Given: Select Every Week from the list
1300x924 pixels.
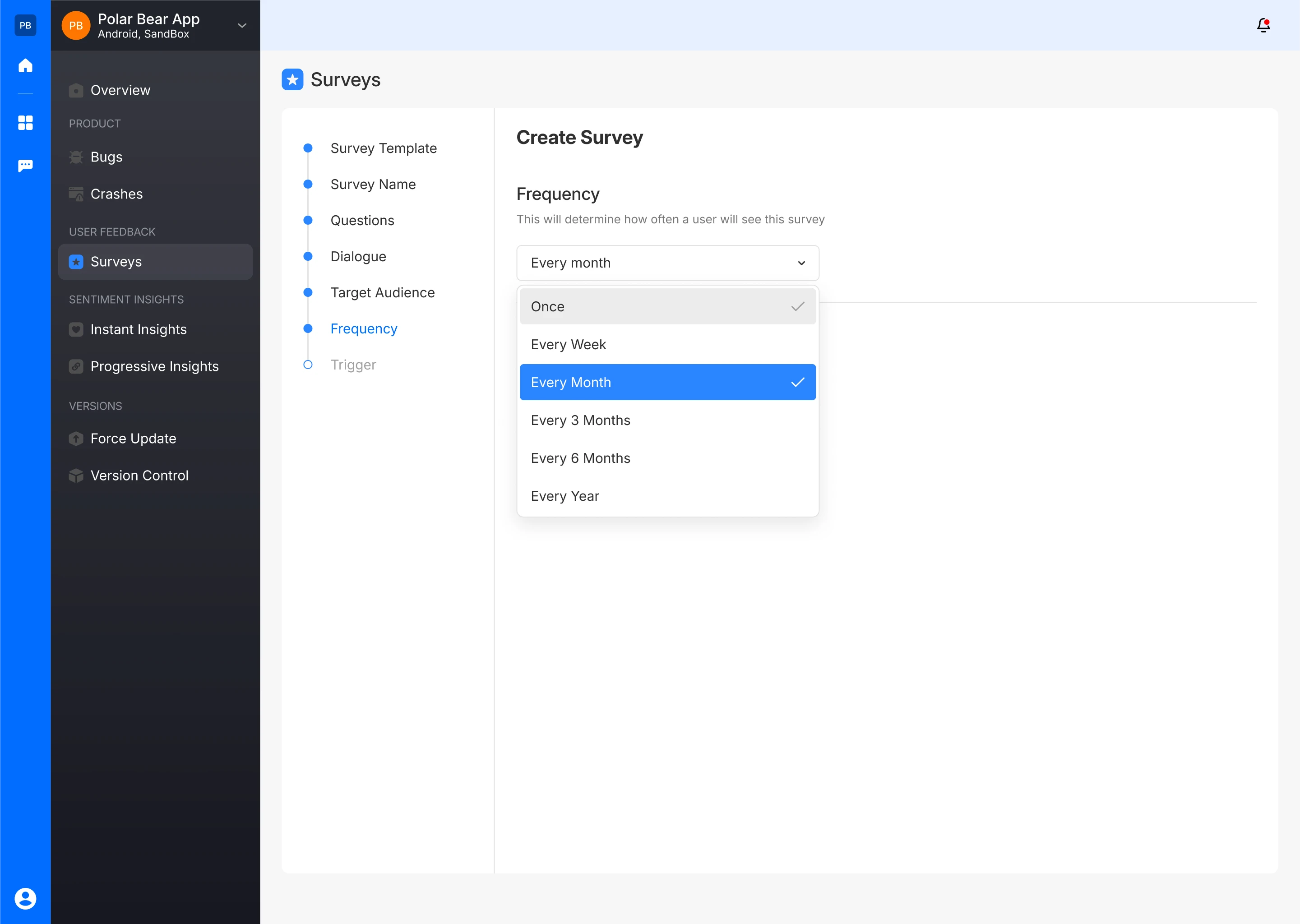Looking at the screenshot, I should pos(667,344).
